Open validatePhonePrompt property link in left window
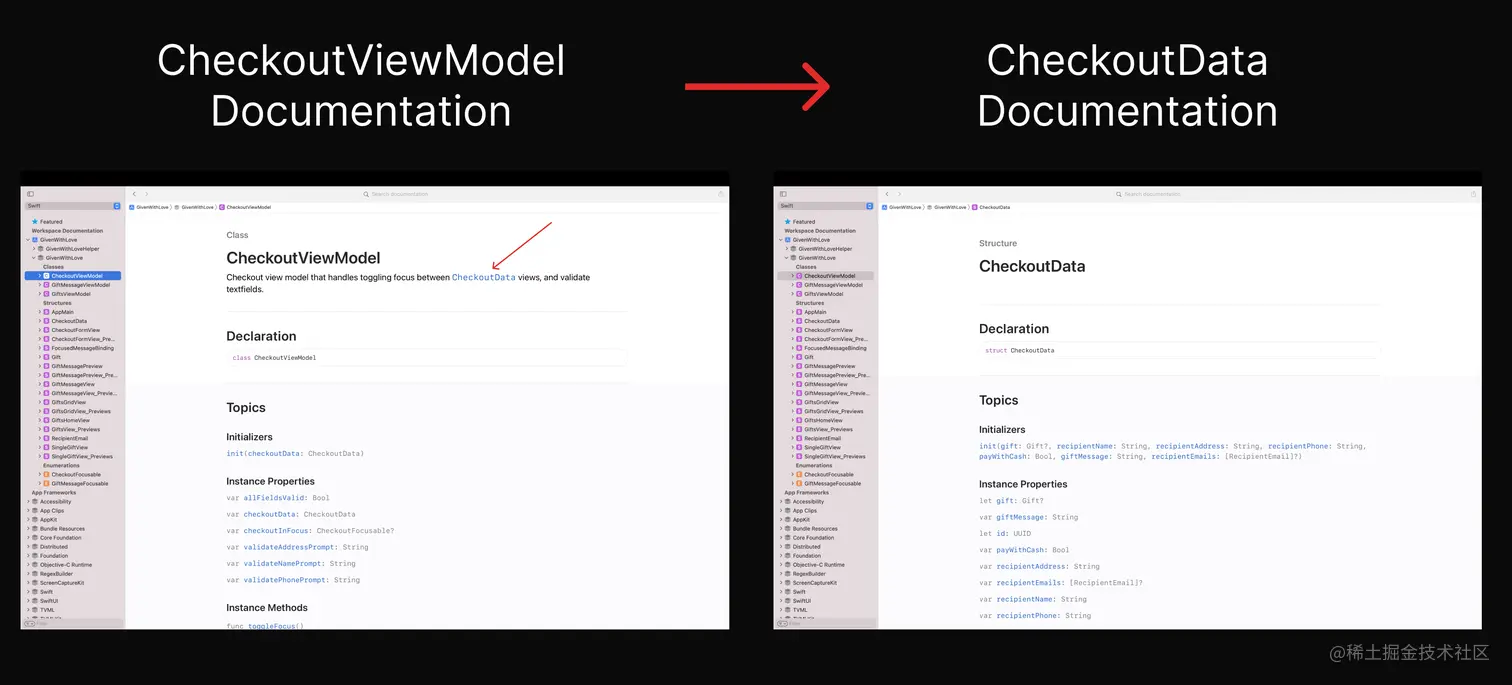 [x=285, y=580]
